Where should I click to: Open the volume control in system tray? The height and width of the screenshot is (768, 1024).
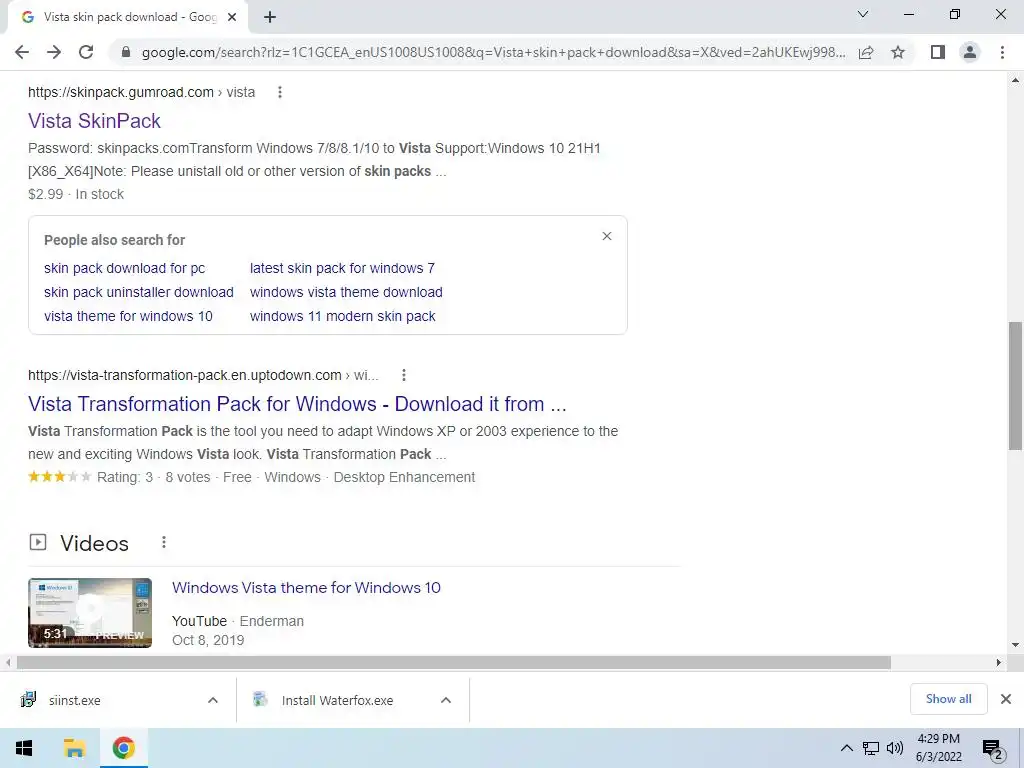[x=895, y=748]
